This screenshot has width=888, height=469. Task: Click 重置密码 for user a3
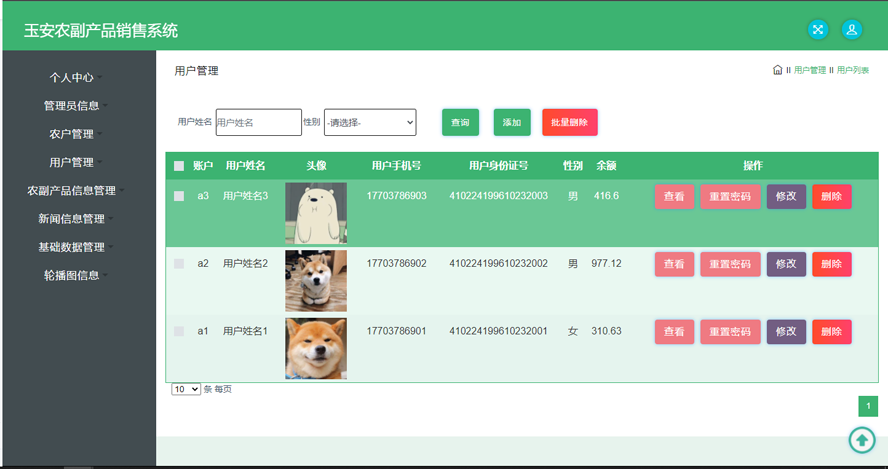731,197
